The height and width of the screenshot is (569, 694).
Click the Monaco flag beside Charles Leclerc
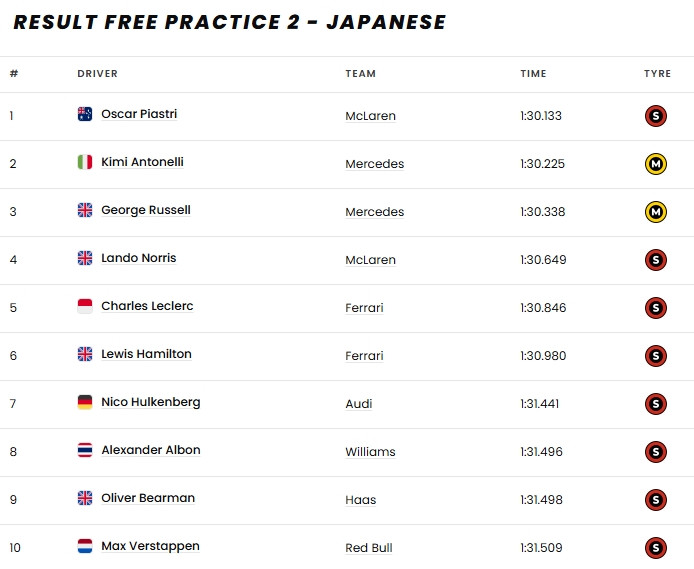85,306
